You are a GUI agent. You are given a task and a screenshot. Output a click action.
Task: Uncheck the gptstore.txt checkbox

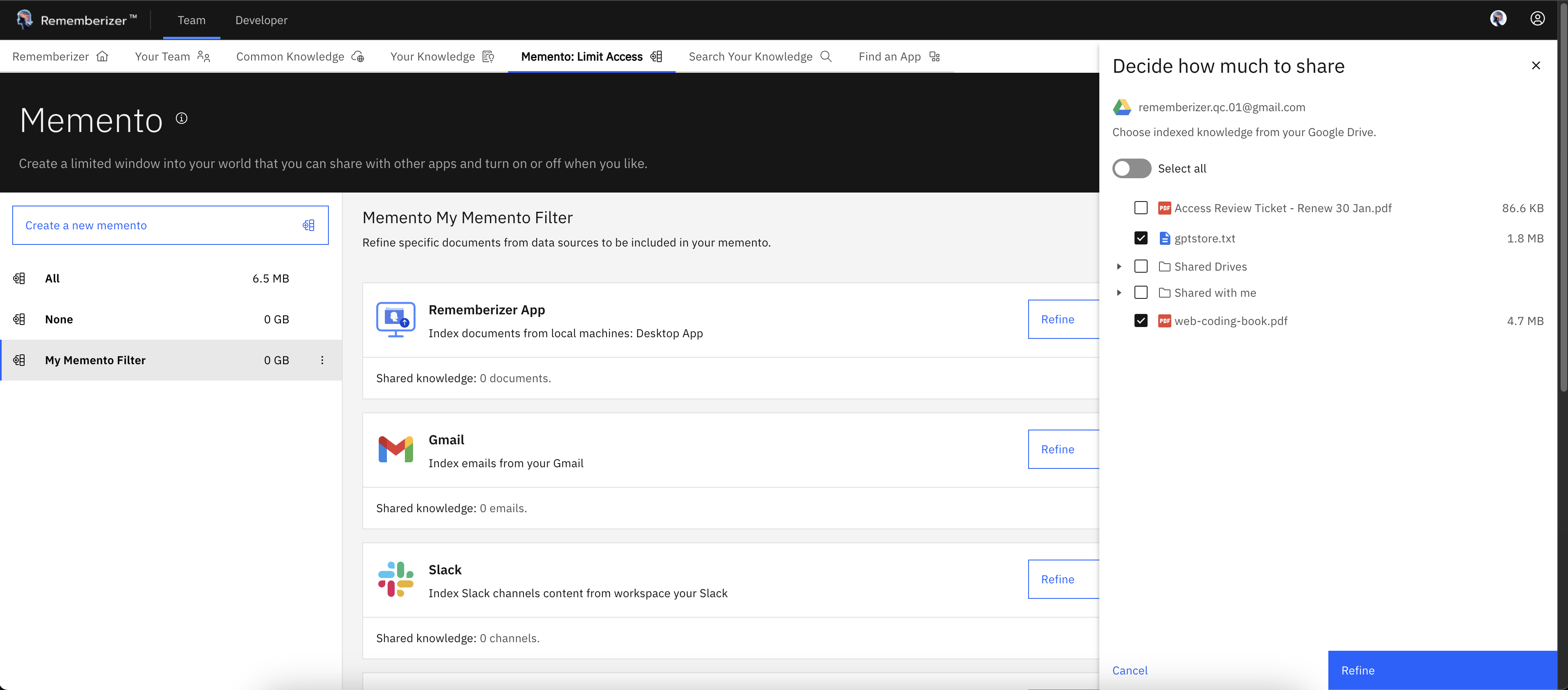(1141, 239)
